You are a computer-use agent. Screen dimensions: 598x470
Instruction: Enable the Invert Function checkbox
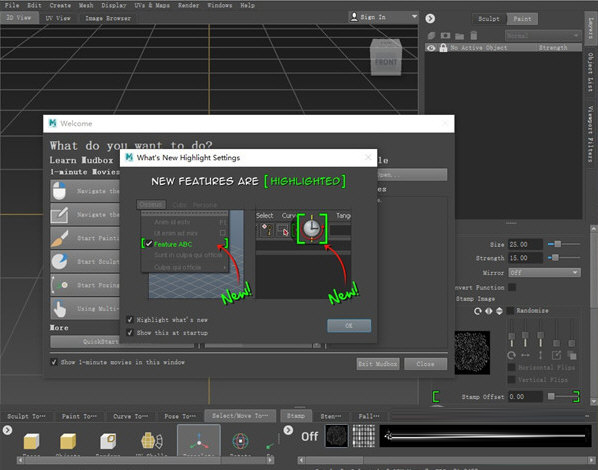point(512,287)
